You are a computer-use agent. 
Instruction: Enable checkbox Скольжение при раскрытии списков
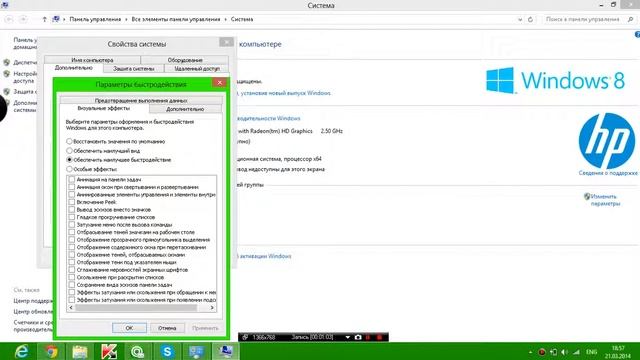pyautogui.click(x=72, y=277)
